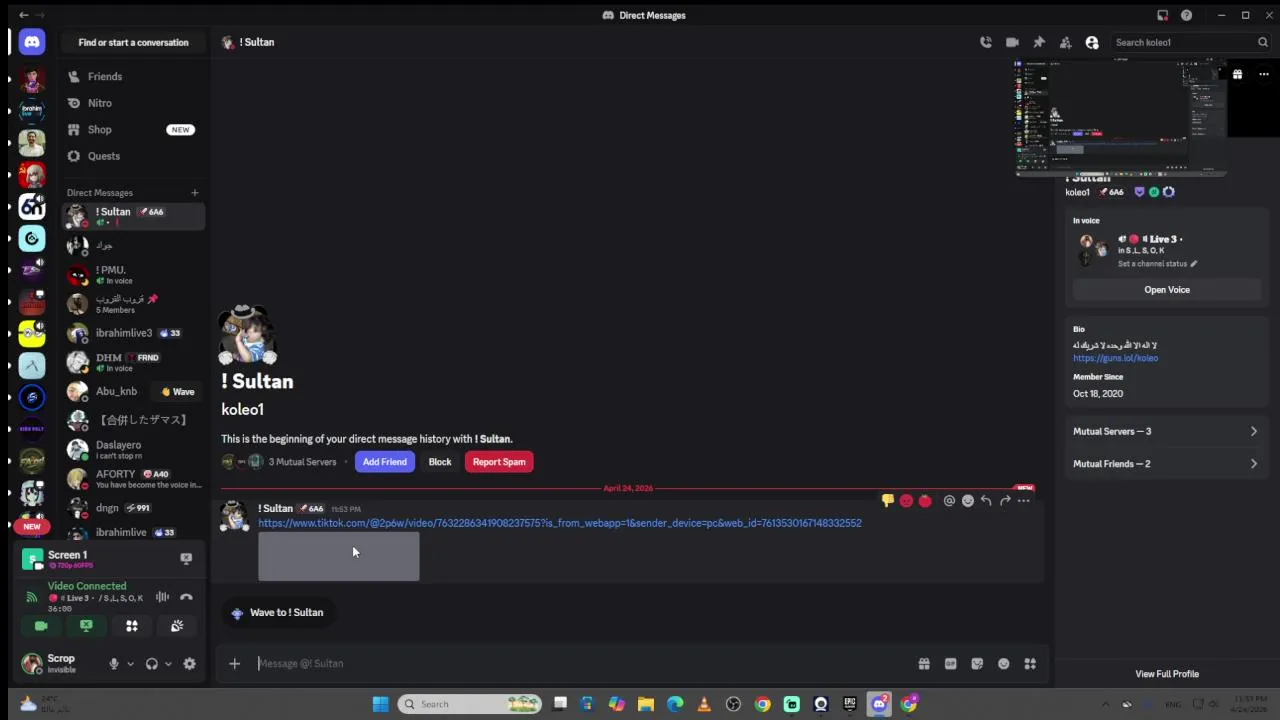1280x720 pixels.
Task: Forward Sultan's message arrow
Action: pos(1005,501)
